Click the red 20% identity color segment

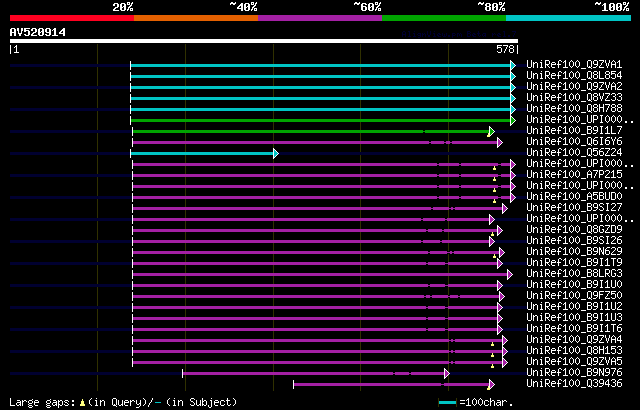pyautogui.click(x=72, y=18)
